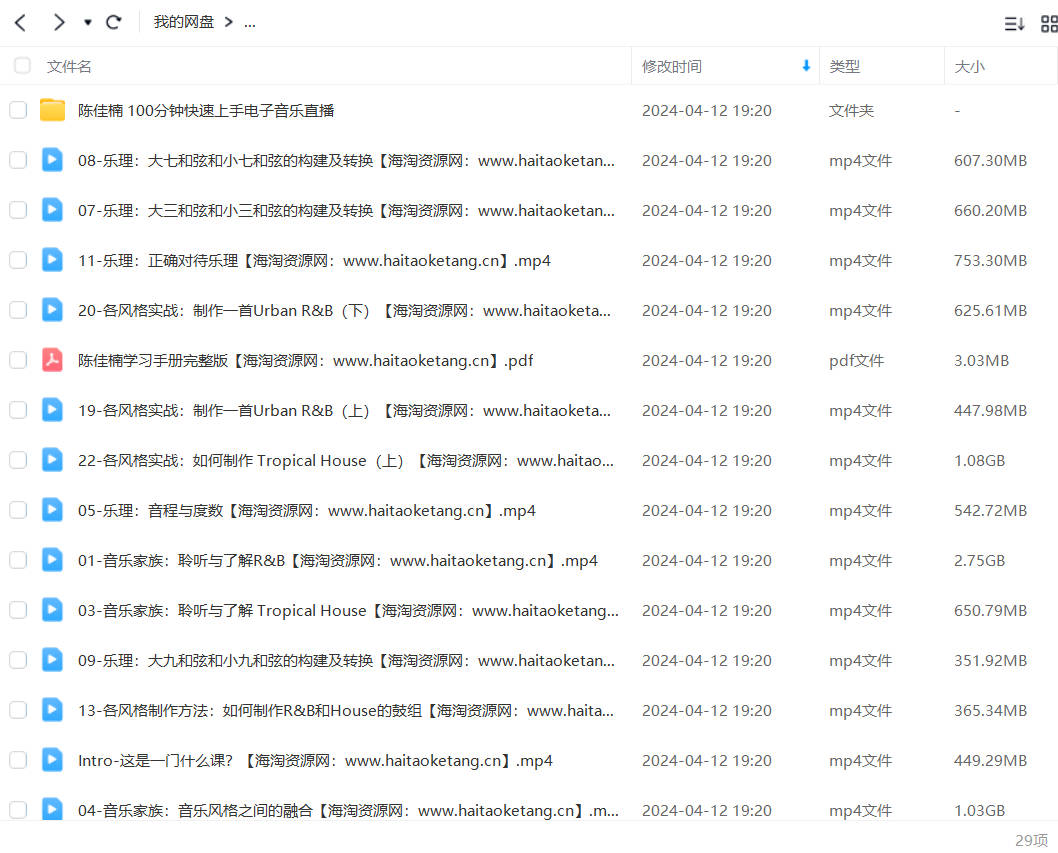Image resolution: width=1058 pixels, height=853 pixels.
Task: Click video icon of 07-乐理 file
Action: coord(52,210)
